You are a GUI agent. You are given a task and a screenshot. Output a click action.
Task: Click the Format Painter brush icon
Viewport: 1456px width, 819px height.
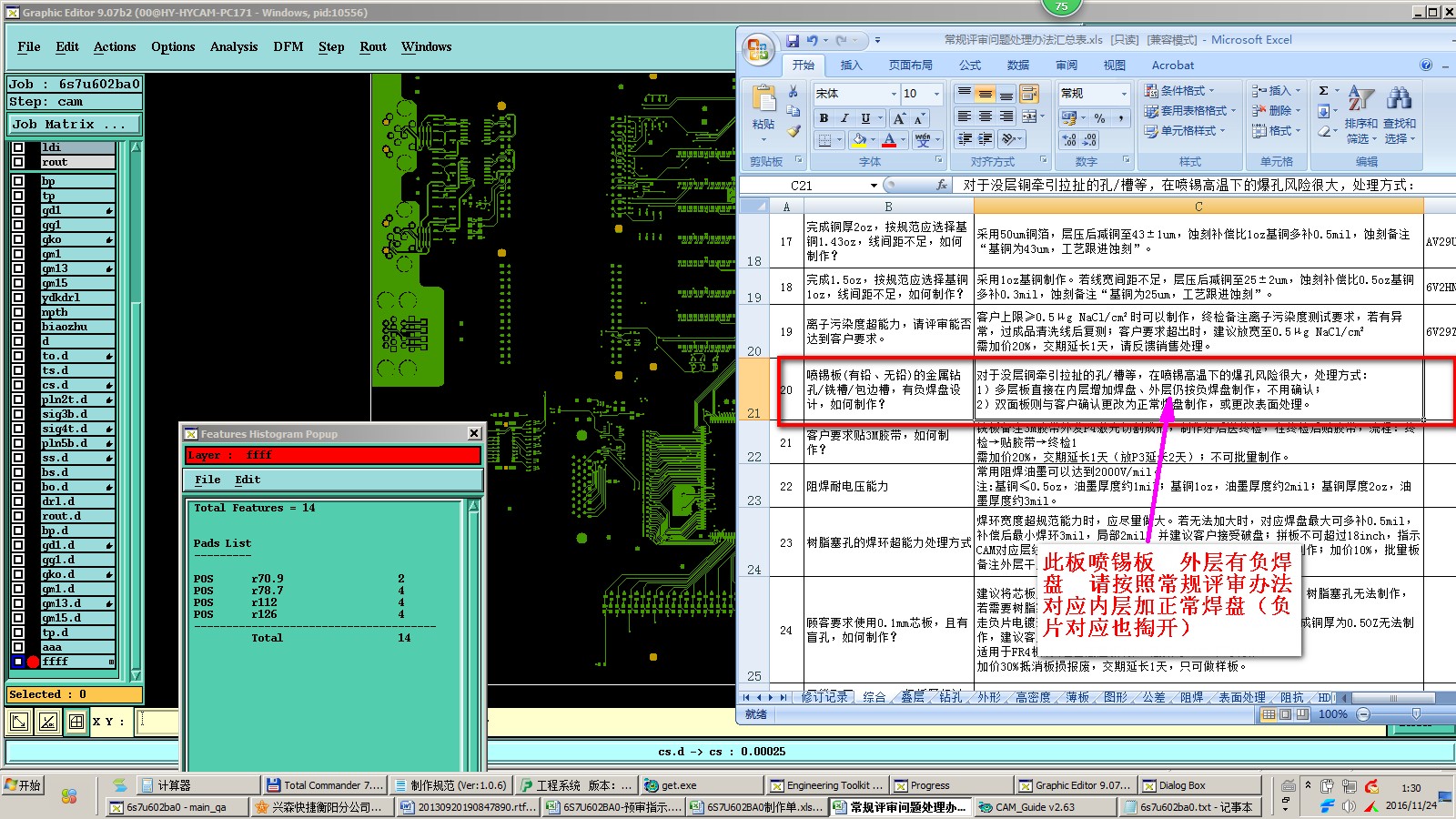coord(794,132)
